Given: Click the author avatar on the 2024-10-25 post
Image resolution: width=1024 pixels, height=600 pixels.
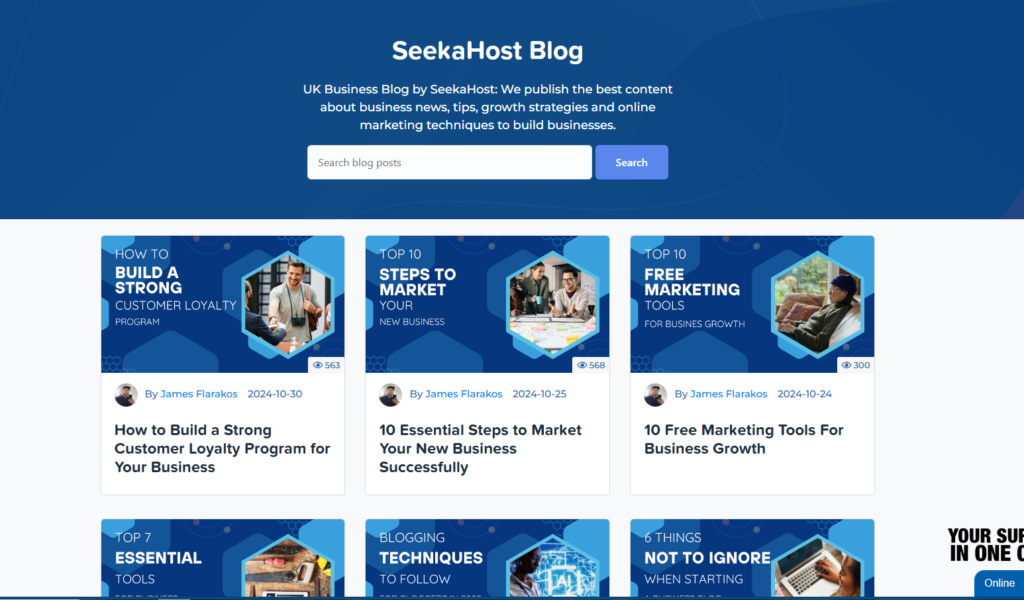Looking at the screenshot, I should click(x=391, y=394).
